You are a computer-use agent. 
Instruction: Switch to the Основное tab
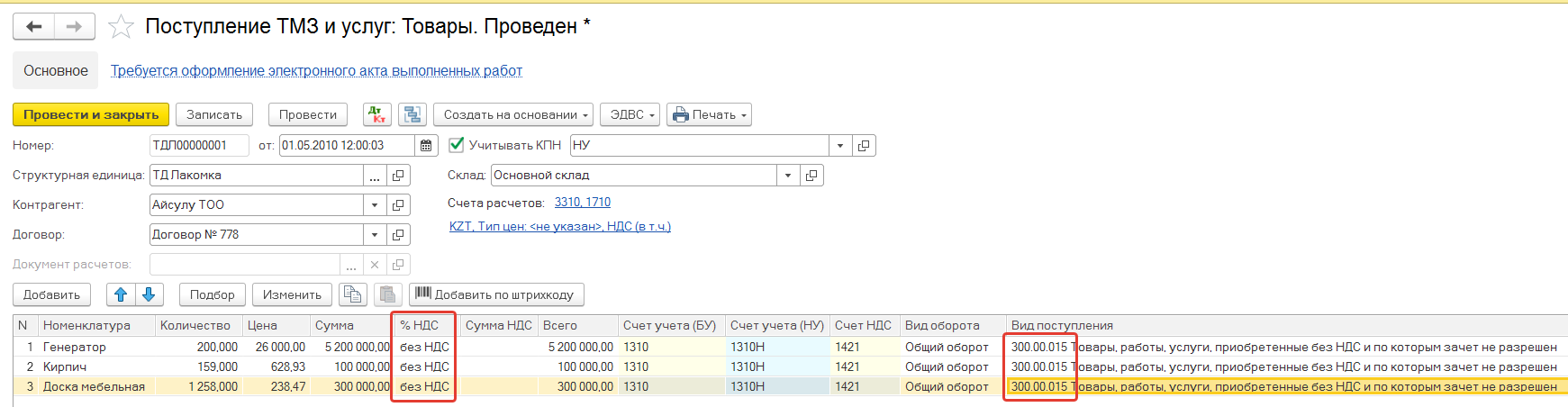pyautogui.click(x=56, y=70)
